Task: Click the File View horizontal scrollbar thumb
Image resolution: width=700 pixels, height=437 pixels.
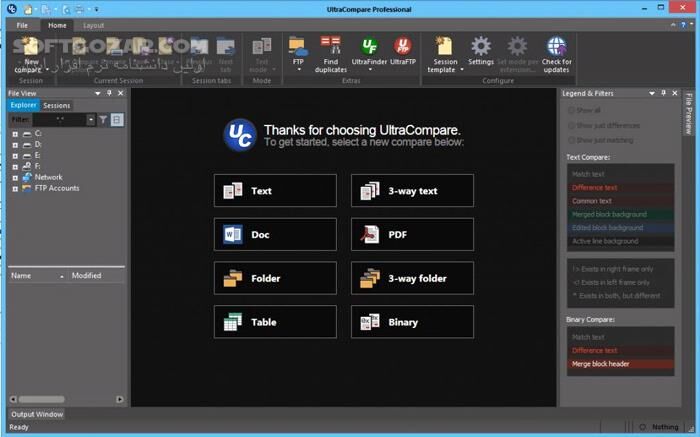Action: [42, 399]
